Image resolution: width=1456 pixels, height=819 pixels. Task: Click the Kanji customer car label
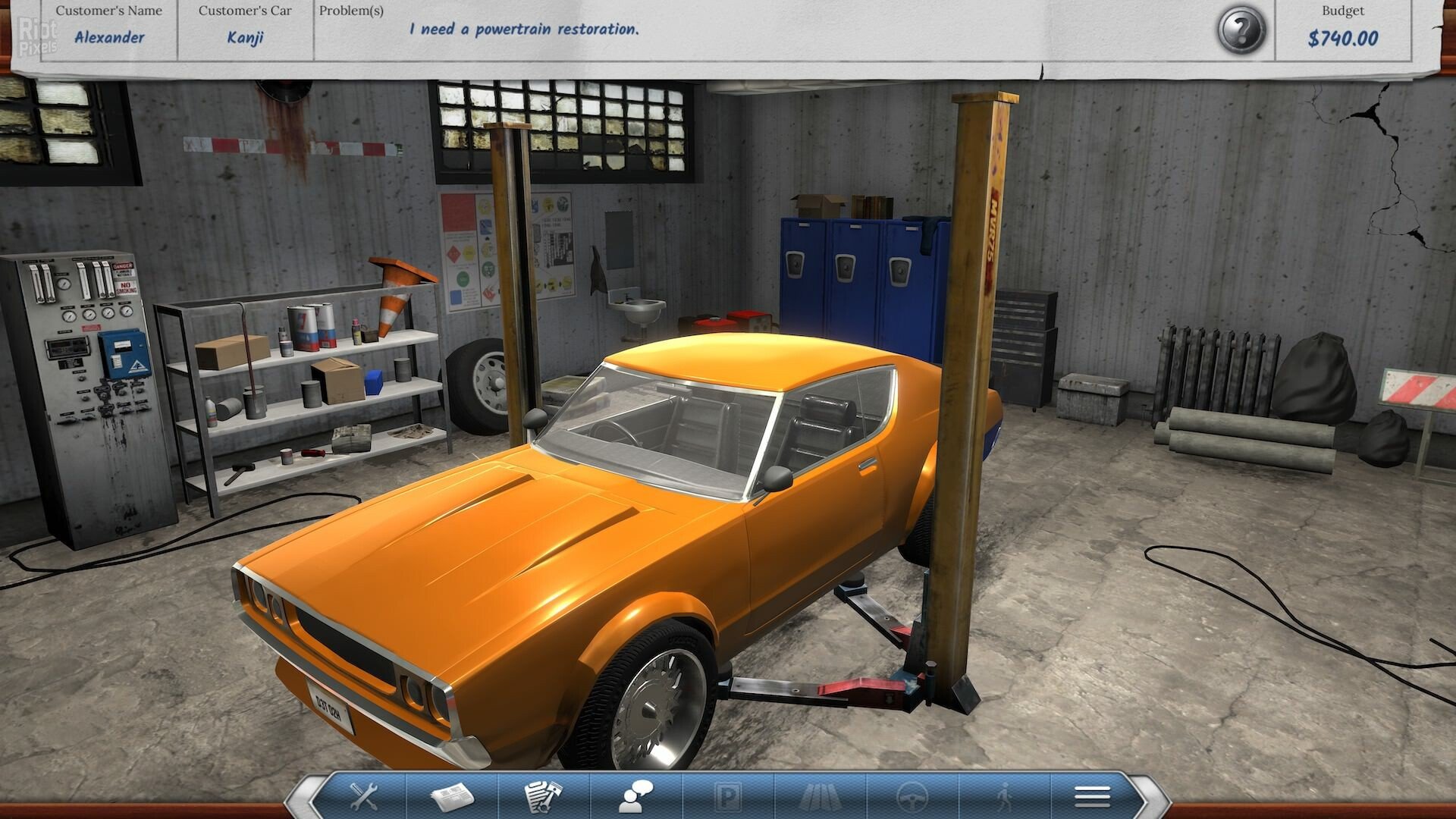244,36
